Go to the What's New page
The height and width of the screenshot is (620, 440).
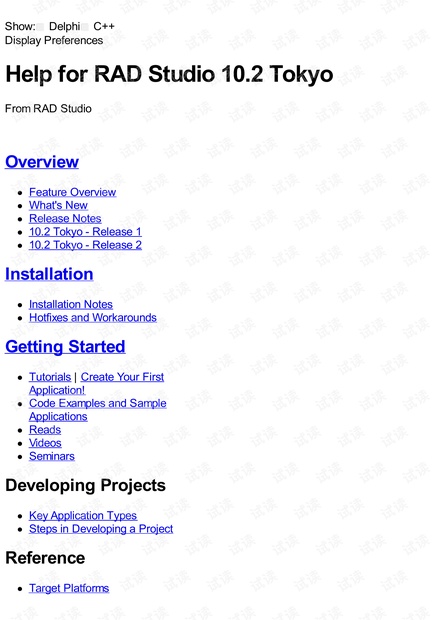point(58,205)
